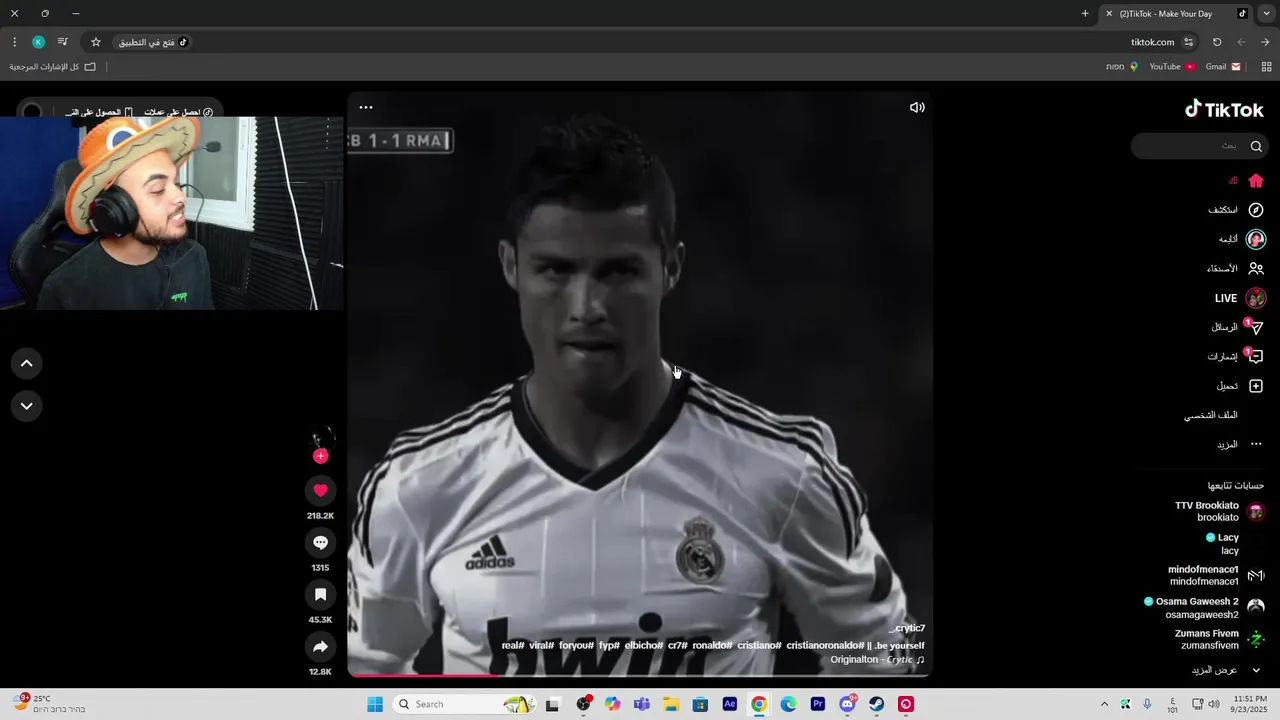Open followed account TTV Brookiato
The width and height of the screenshot is (1280, 720).
[1219, 511]
